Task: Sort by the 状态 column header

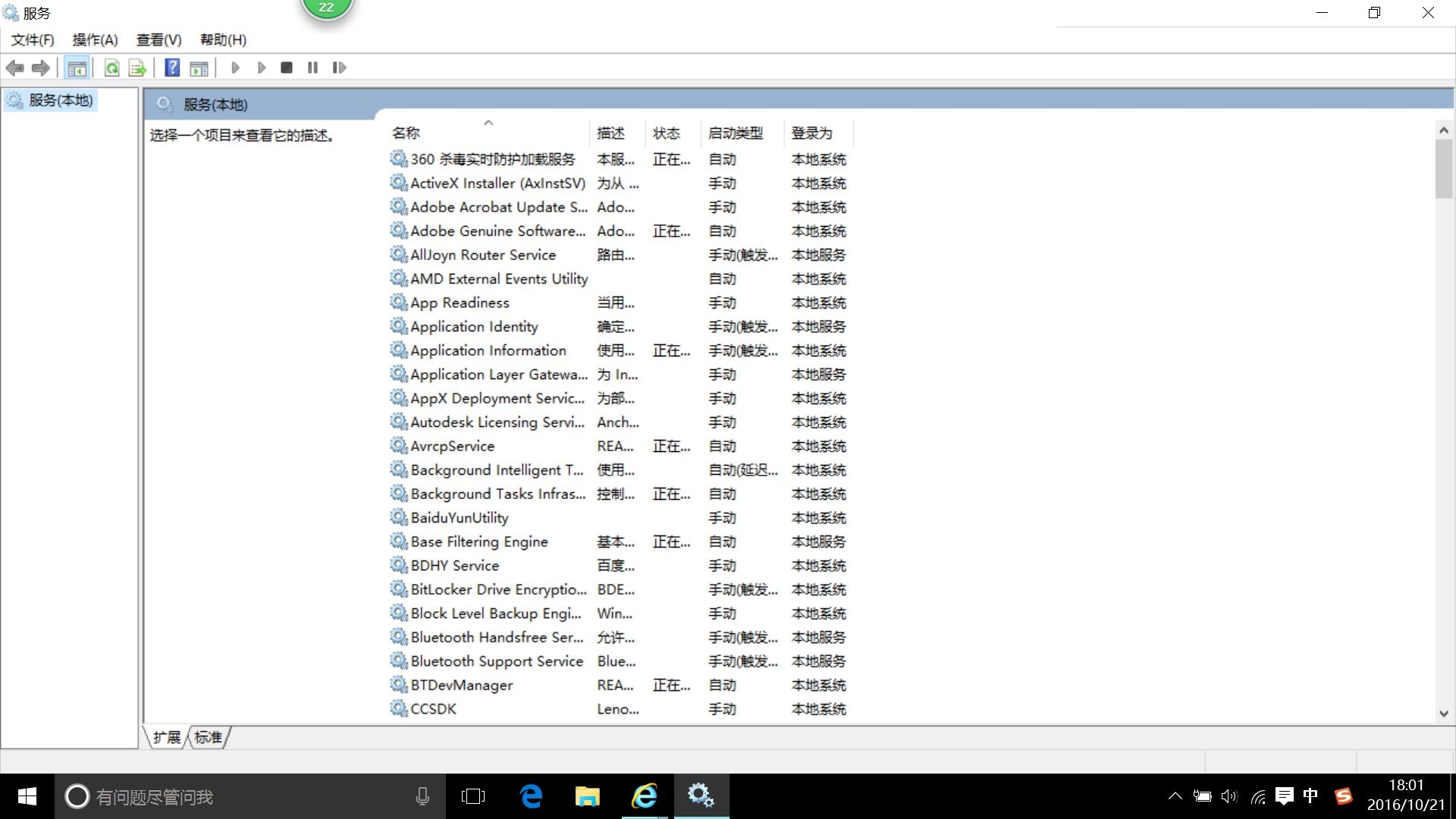Action: pyautogui.click(x=673, y=133)
